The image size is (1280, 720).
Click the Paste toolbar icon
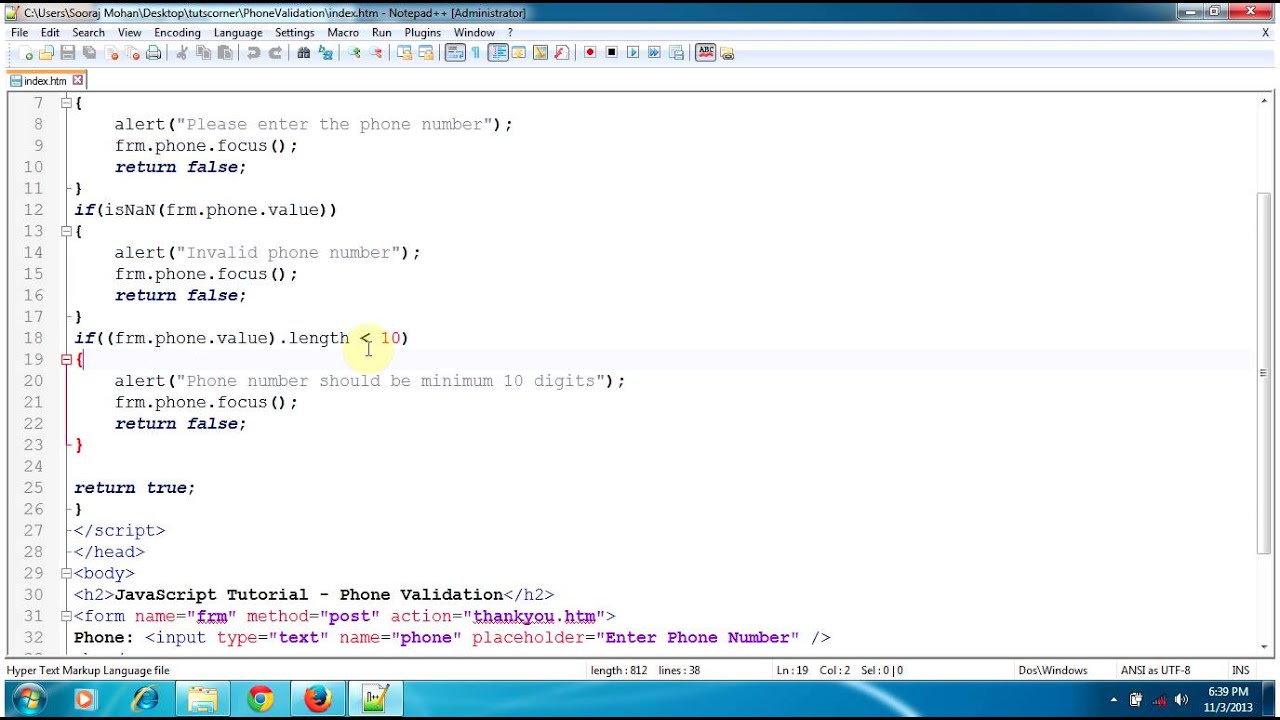click(x=224, y=52)
